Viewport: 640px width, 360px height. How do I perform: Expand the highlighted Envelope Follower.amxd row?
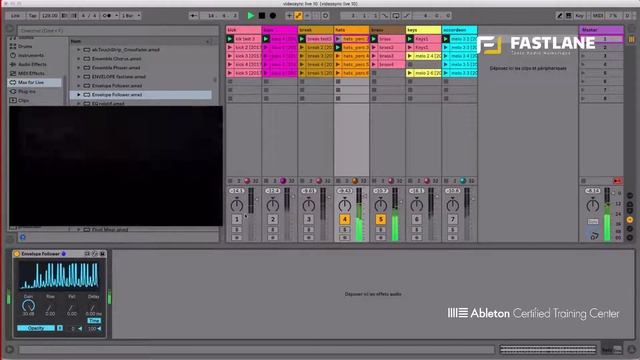click(79, 95)
